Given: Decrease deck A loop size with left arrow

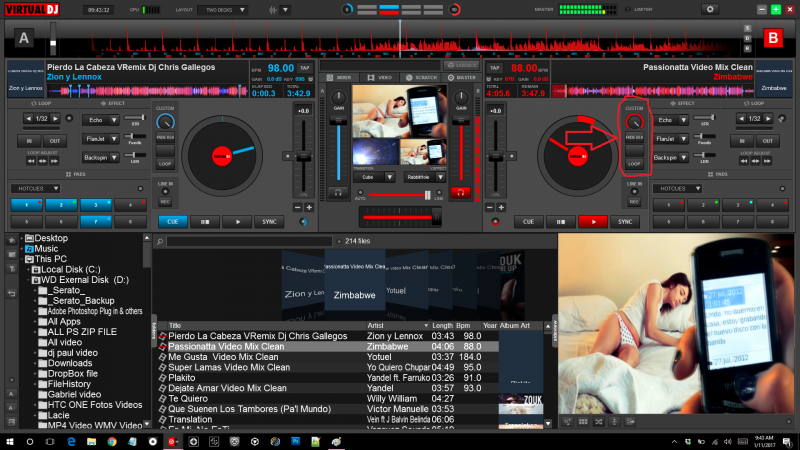Looking at the screenshot, I should pos(29,119).
